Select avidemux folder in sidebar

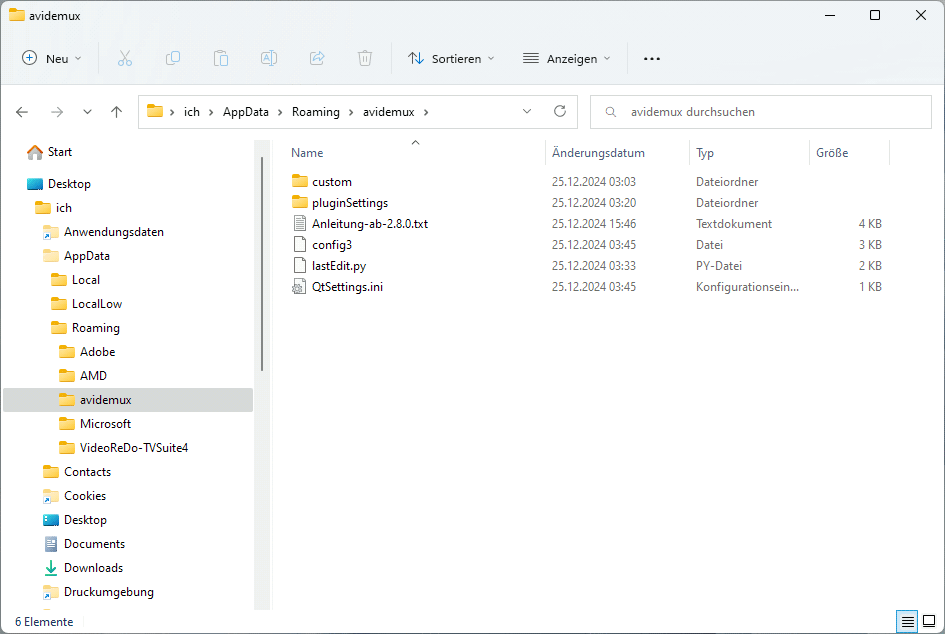[x=128, y=400]
